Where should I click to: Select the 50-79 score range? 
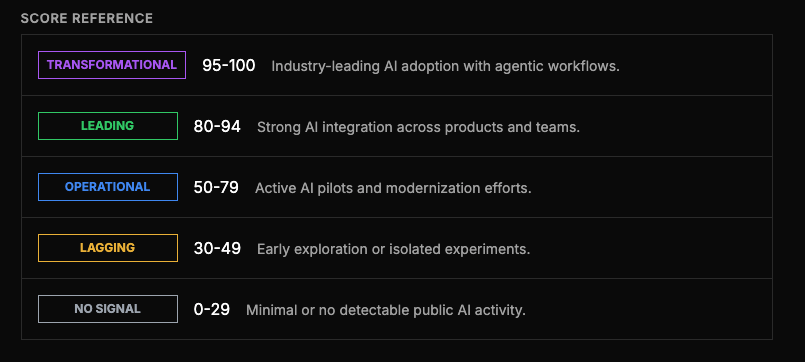click(x=216, y=187)
